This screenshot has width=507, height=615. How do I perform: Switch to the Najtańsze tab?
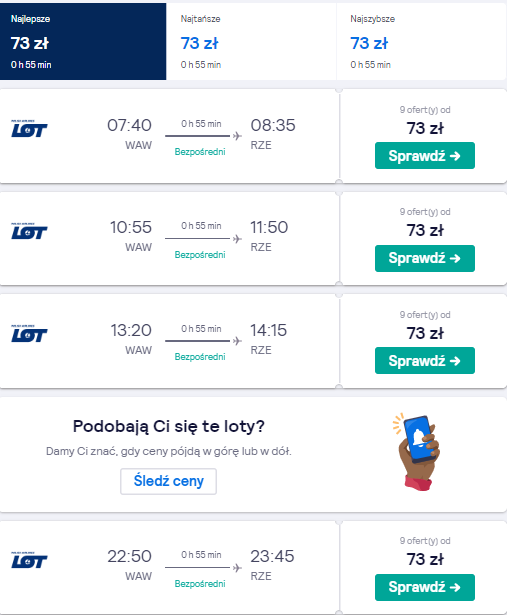(251, 41)
